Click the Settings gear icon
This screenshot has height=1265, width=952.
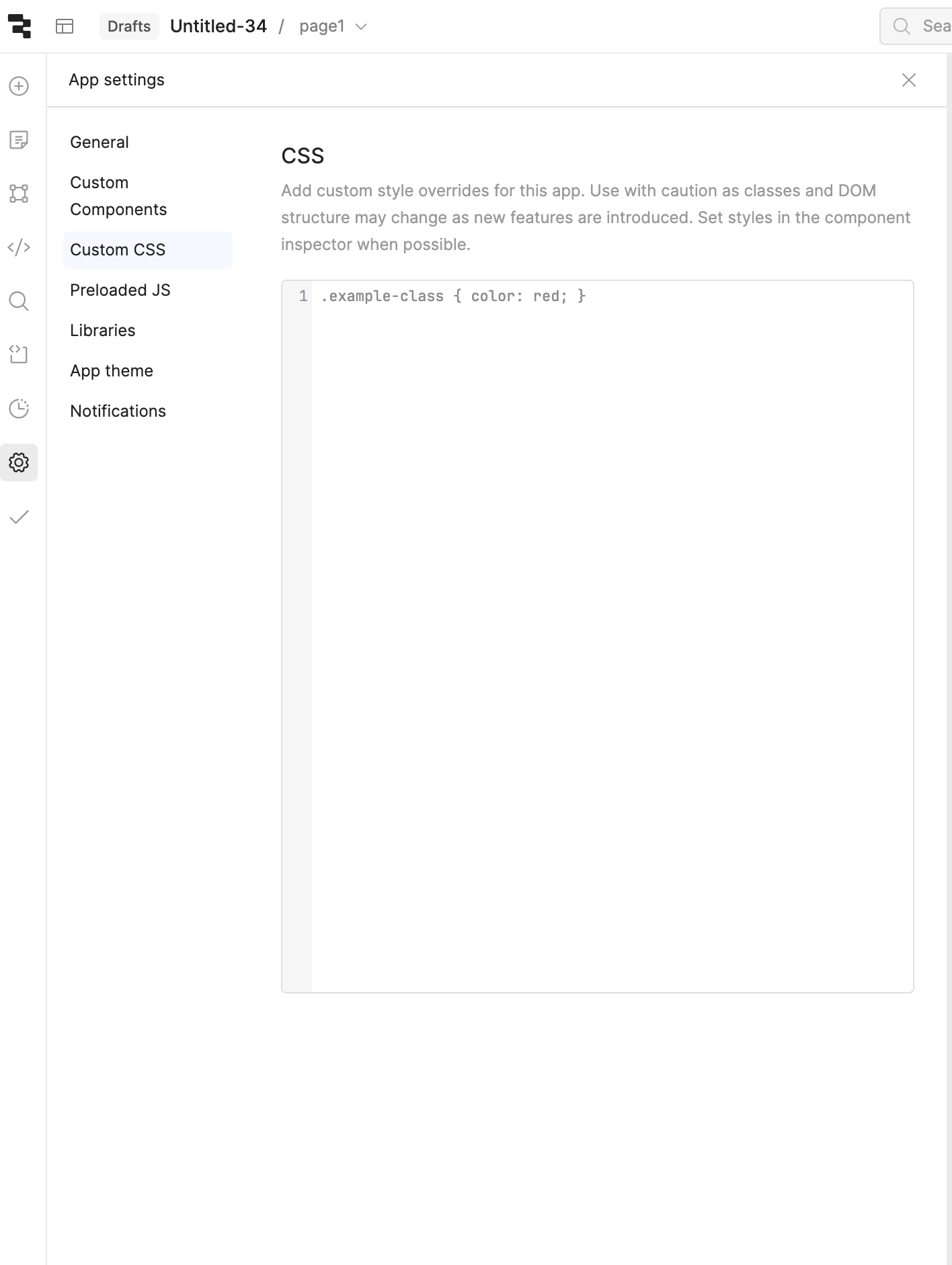point(19,462)
